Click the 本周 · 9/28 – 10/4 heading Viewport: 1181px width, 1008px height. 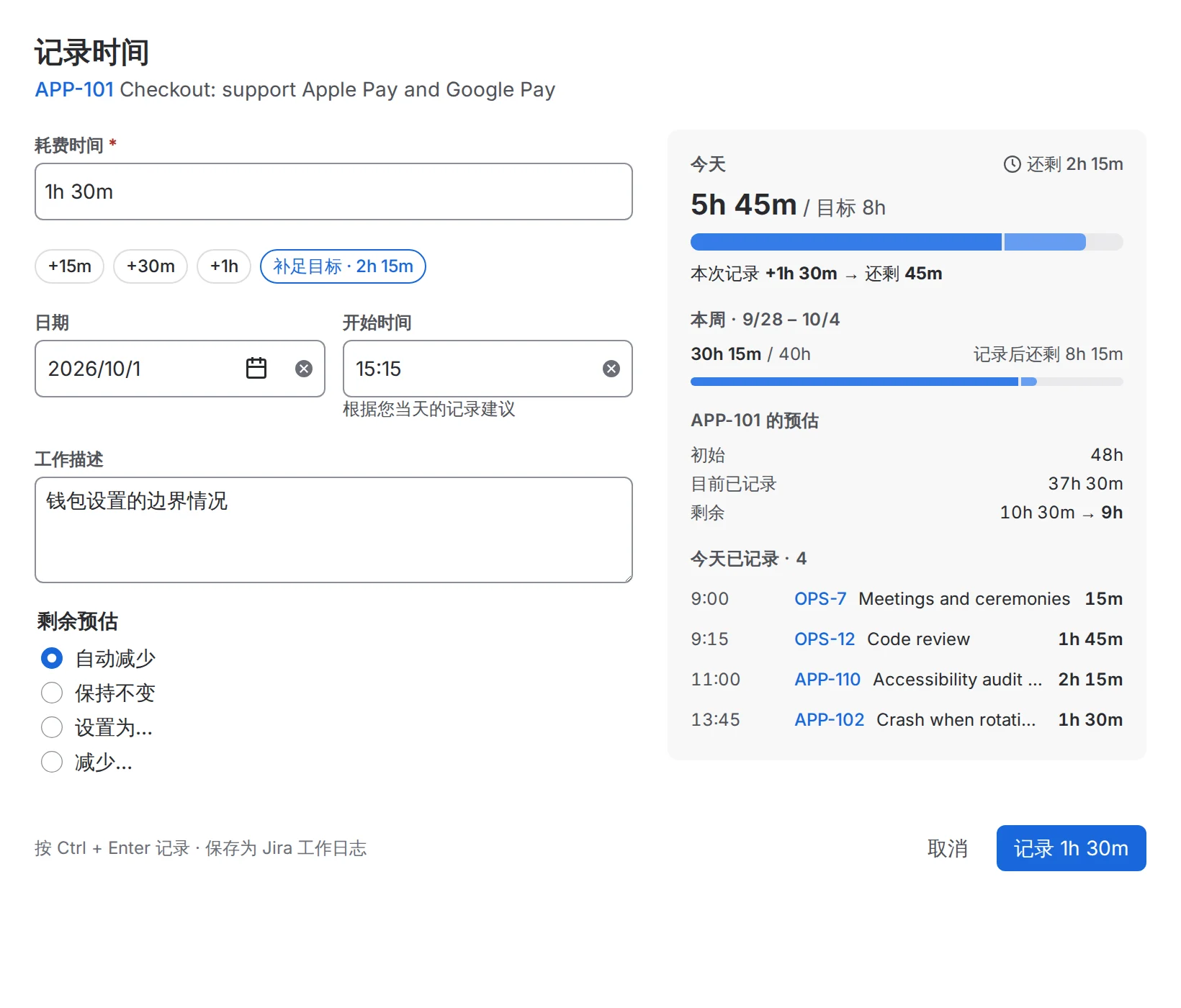pyautogui.click(x=765, y=320)
